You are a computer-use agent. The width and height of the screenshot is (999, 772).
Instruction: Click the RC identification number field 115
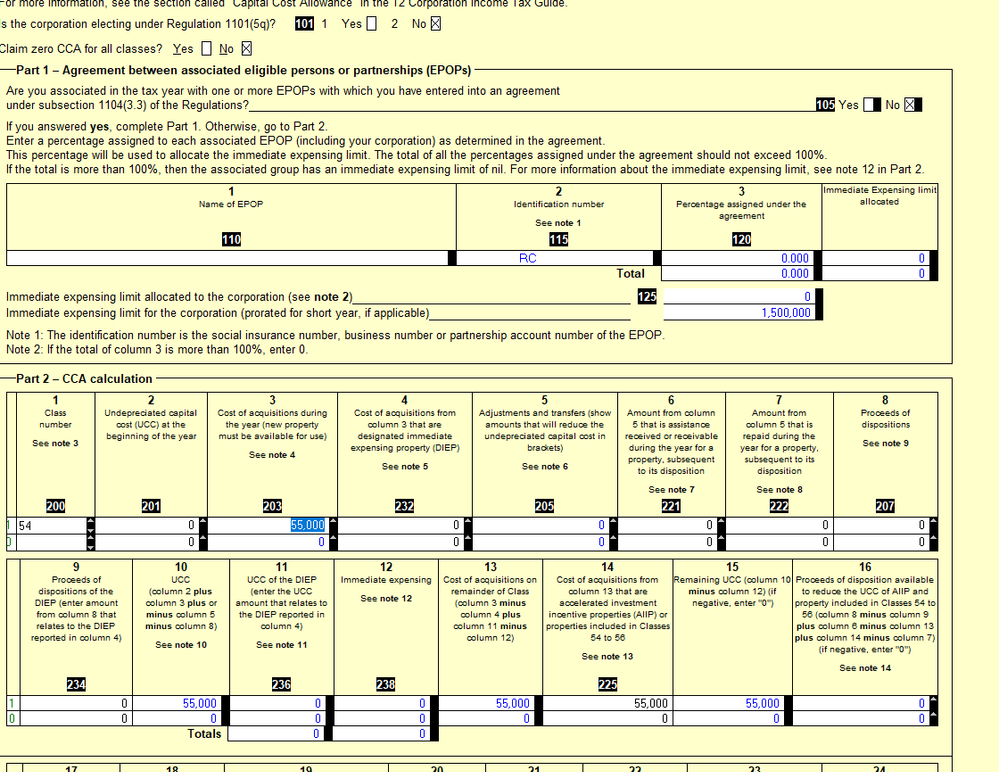point(555,258)
